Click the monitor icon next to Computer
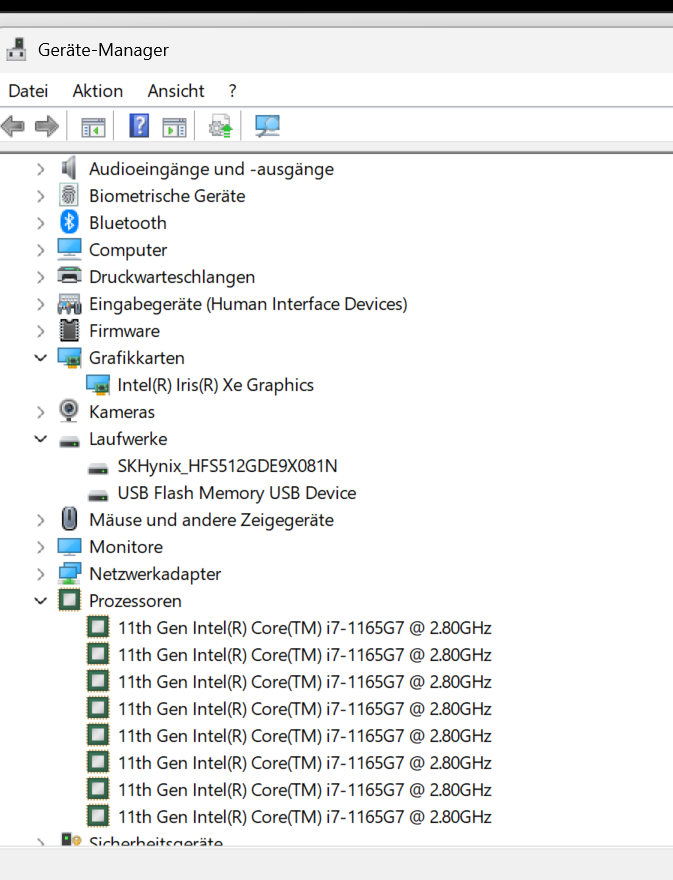The height and width of the screenshot is (880, 673). pos(69,249)
